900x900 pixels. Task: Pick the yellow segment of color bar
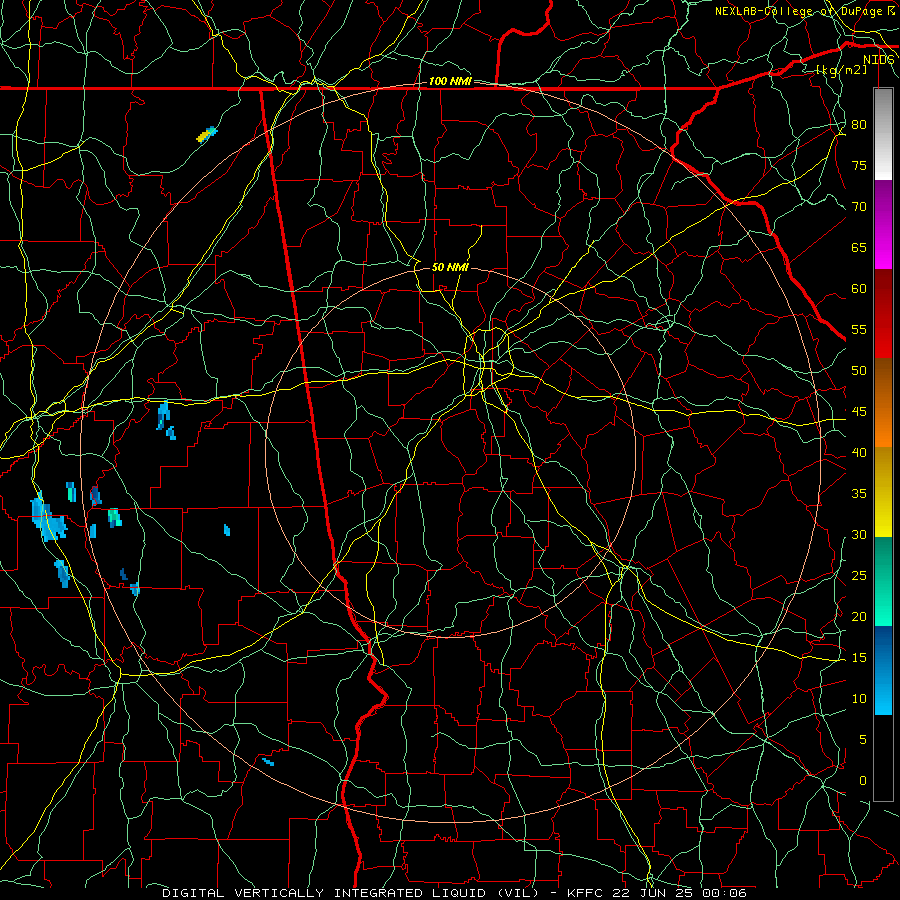click(x=883, y=492)
